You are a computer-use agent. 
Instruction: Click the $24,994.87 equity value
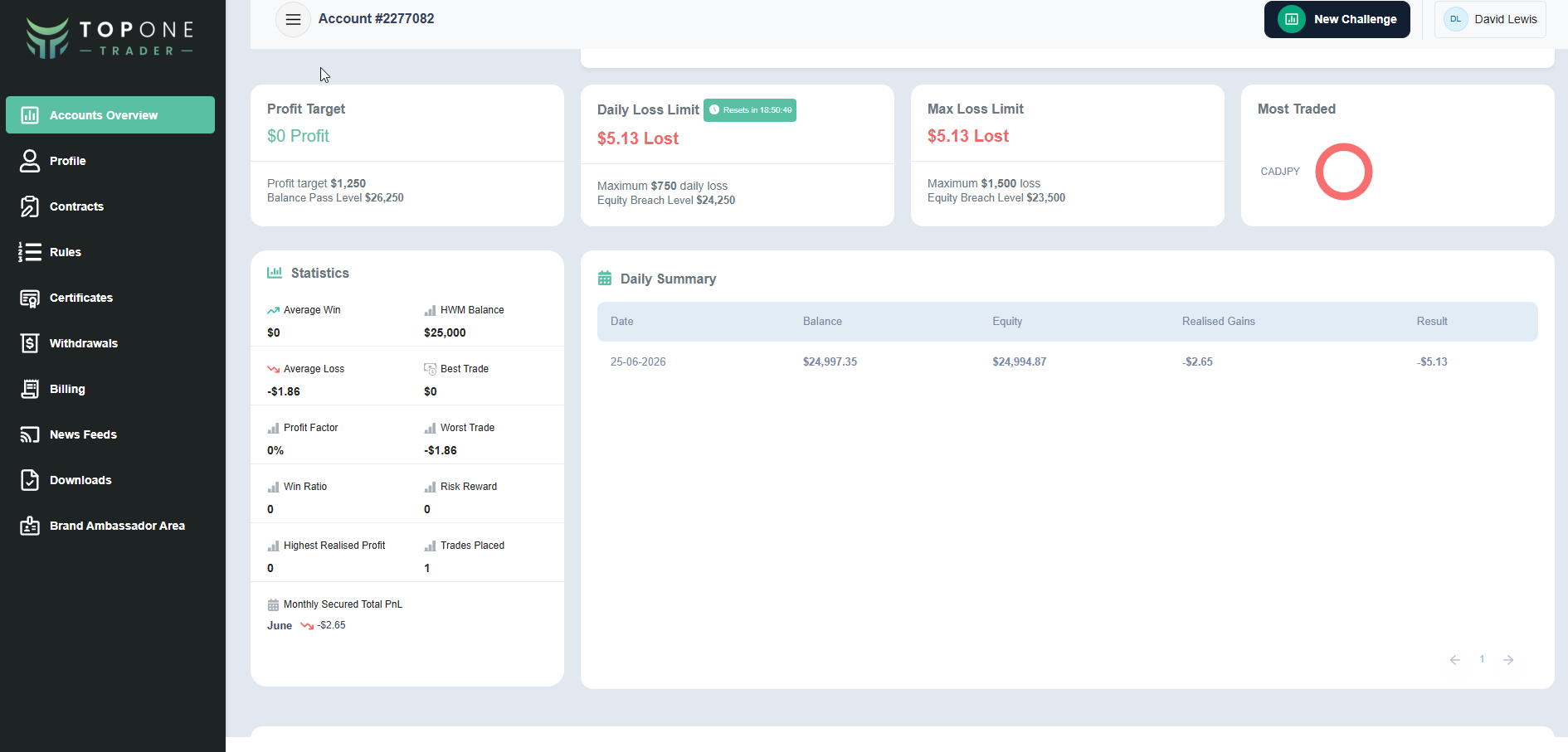click(1020, 362)
